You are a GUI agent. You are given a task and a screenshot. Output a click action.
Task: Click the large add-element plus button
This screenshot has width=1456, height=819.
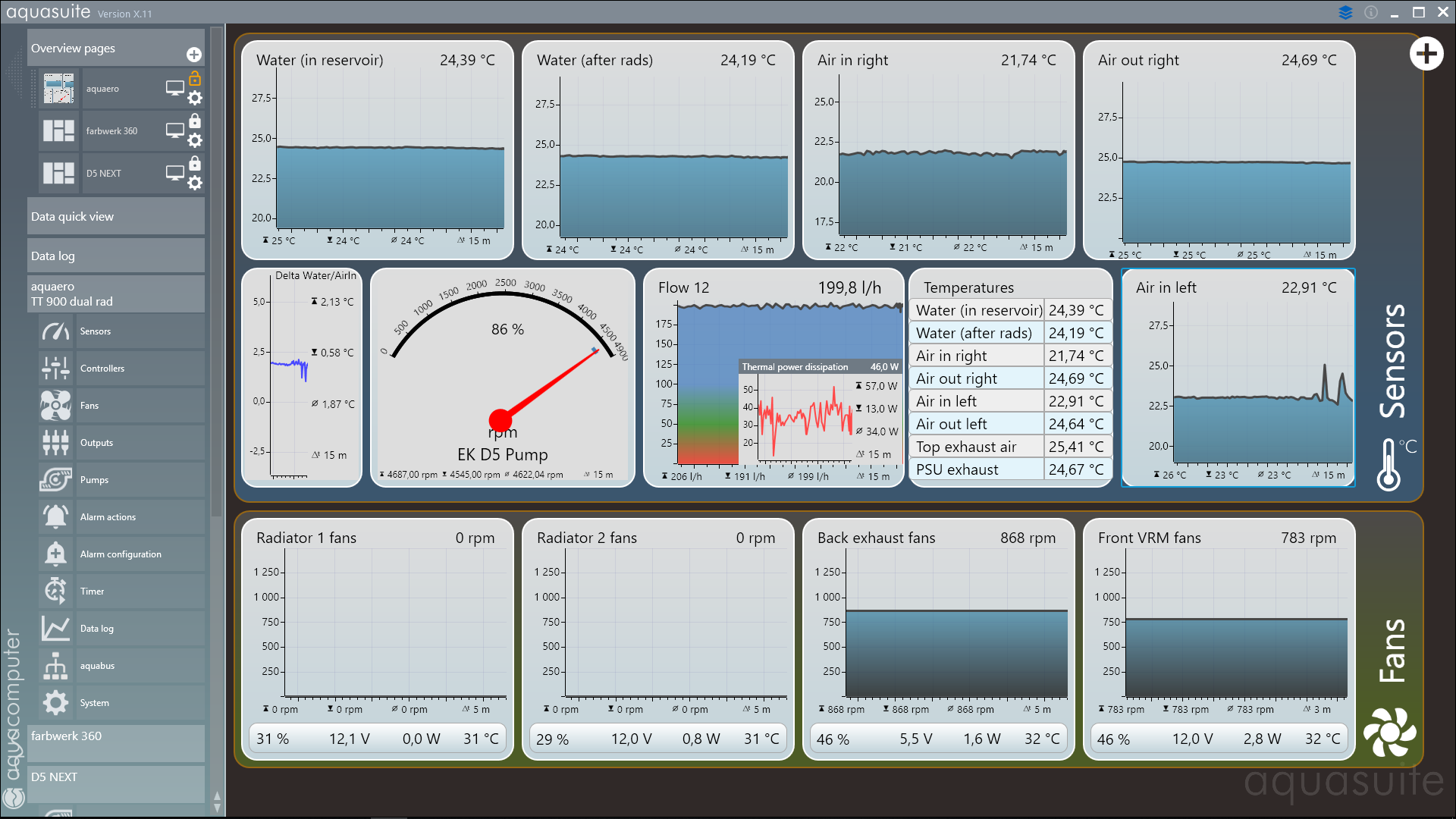[x=1426, y=54]
